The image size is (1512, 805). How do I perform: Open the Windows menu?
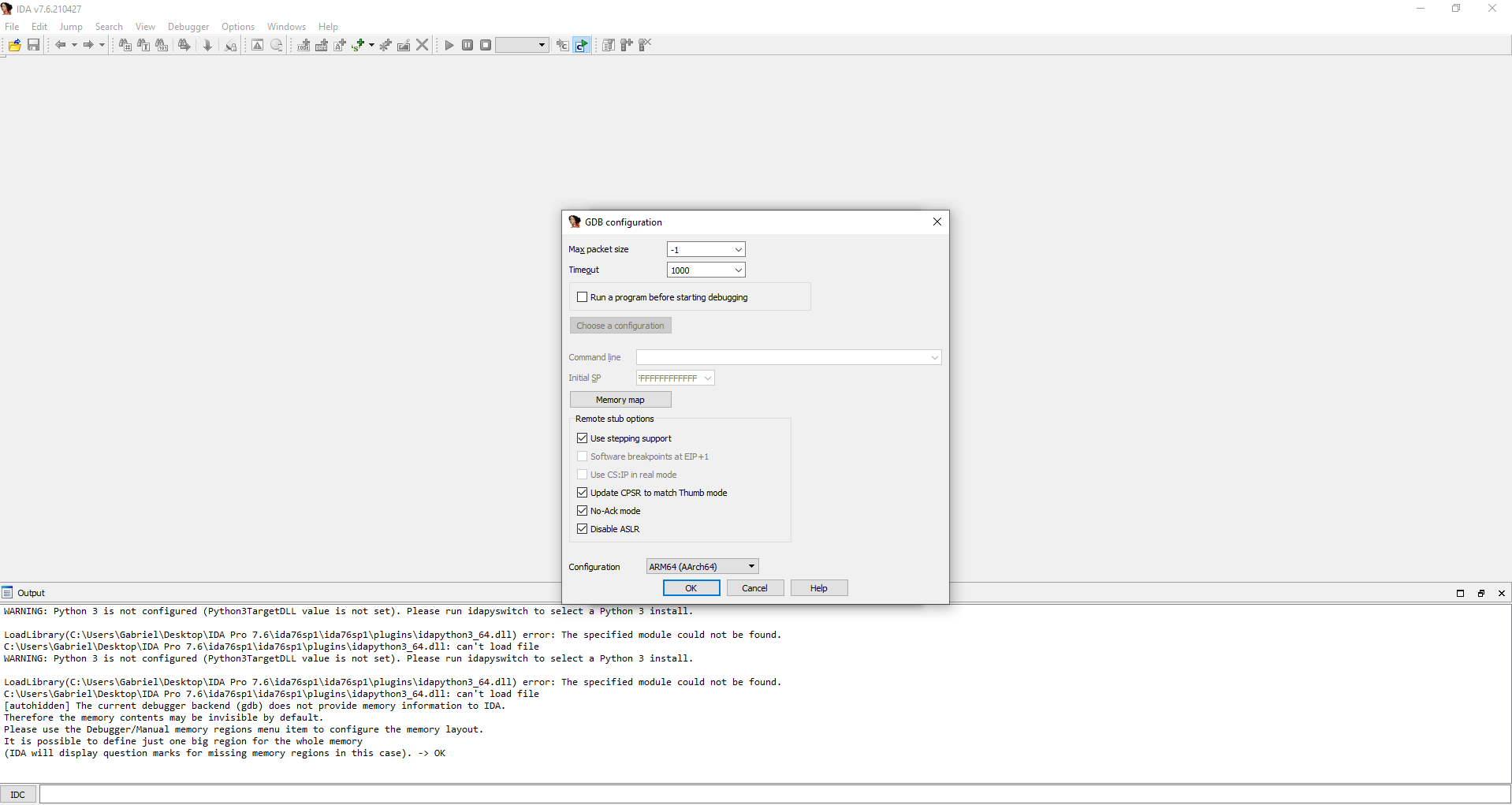286,27
